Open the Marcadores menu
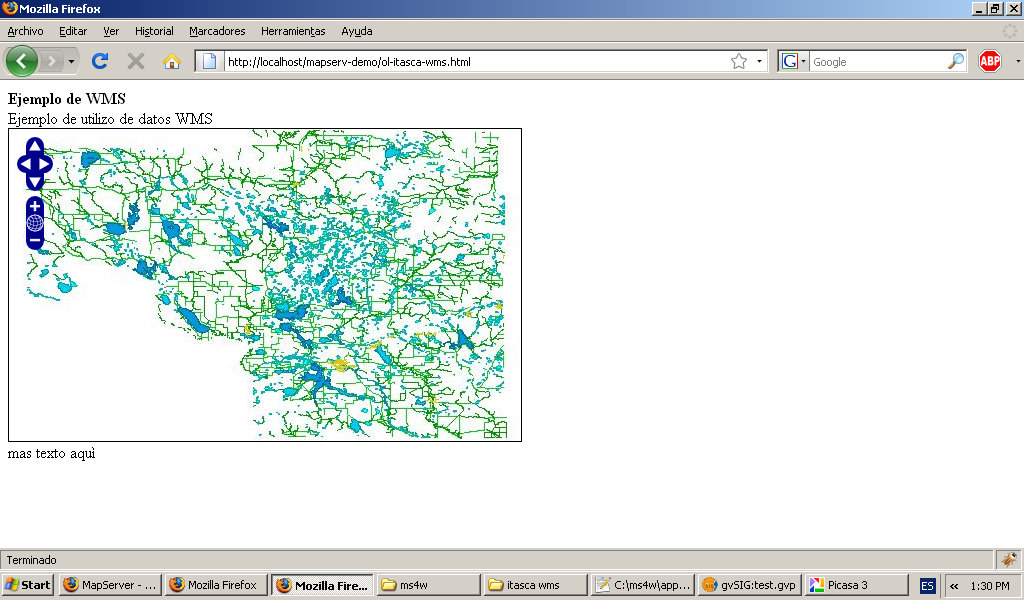This screenshot has height=600, width=1024. [217, 31]
